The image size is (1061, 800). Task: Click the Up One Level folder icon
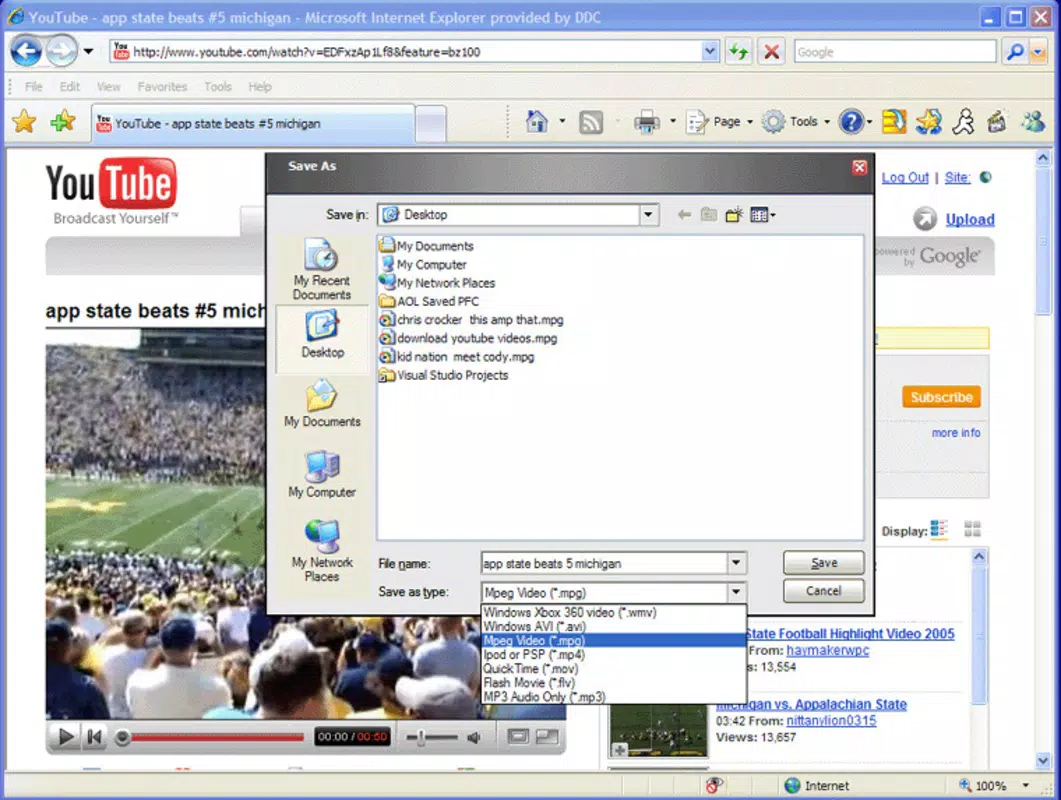click(708, 215)
